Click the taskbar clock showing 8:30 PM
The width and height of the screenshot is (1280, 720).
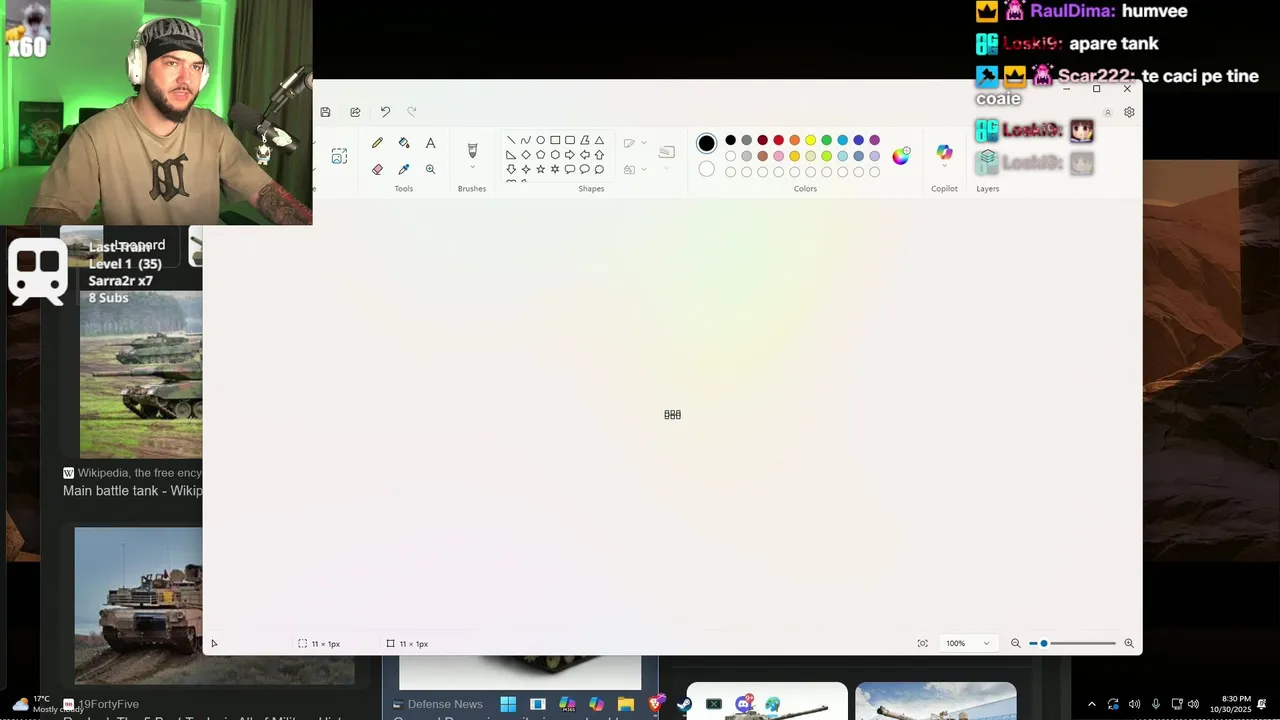click(x=1231, y=704)
